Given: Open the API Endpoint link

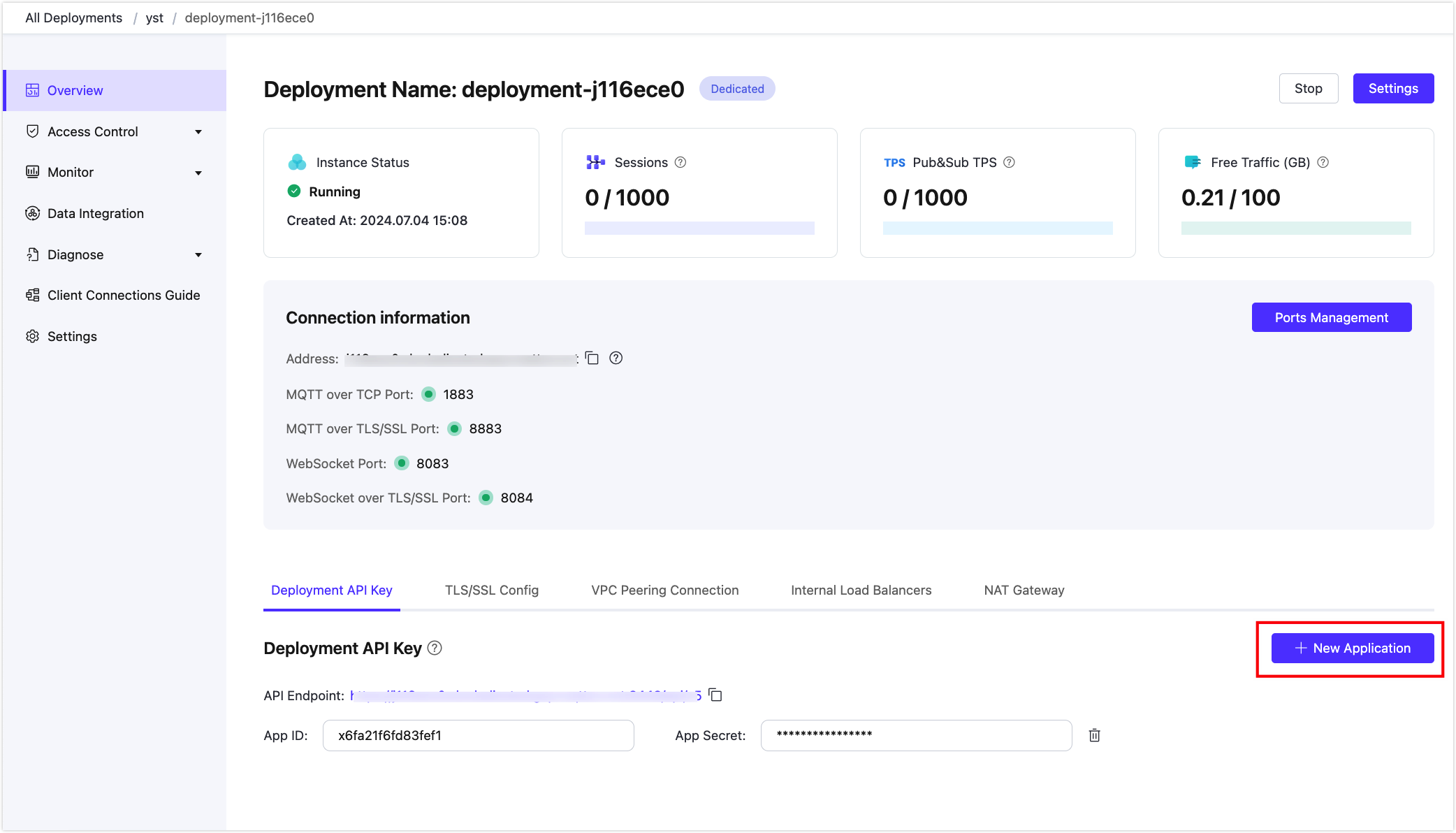Looking at the screenshot, I should pos(525,695).
